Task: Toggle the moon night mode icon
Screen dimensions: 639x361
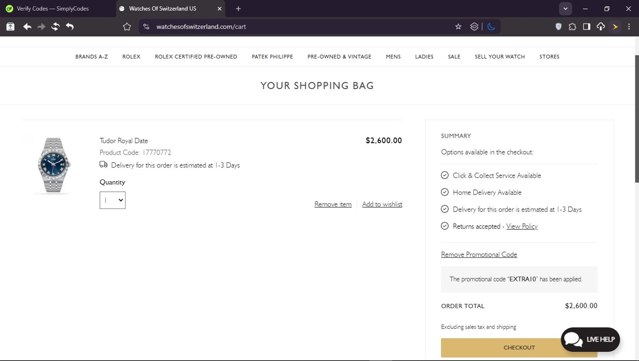Action: click(x=491, y=26)
